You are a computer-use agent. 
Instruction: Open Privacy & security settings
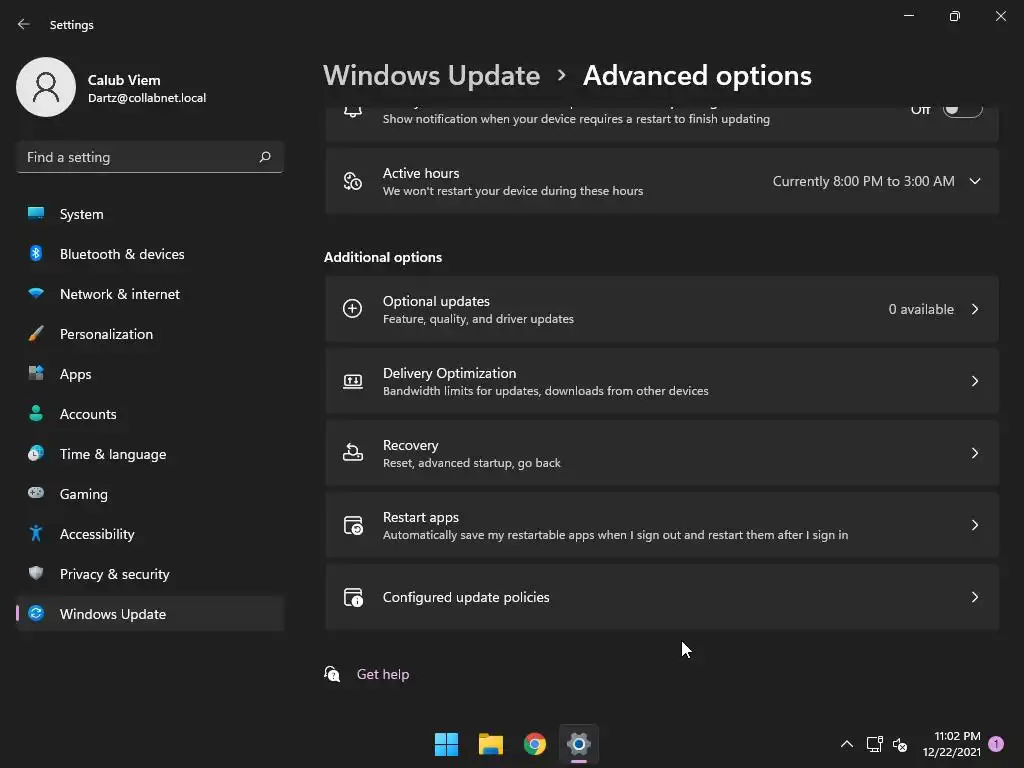150,573
